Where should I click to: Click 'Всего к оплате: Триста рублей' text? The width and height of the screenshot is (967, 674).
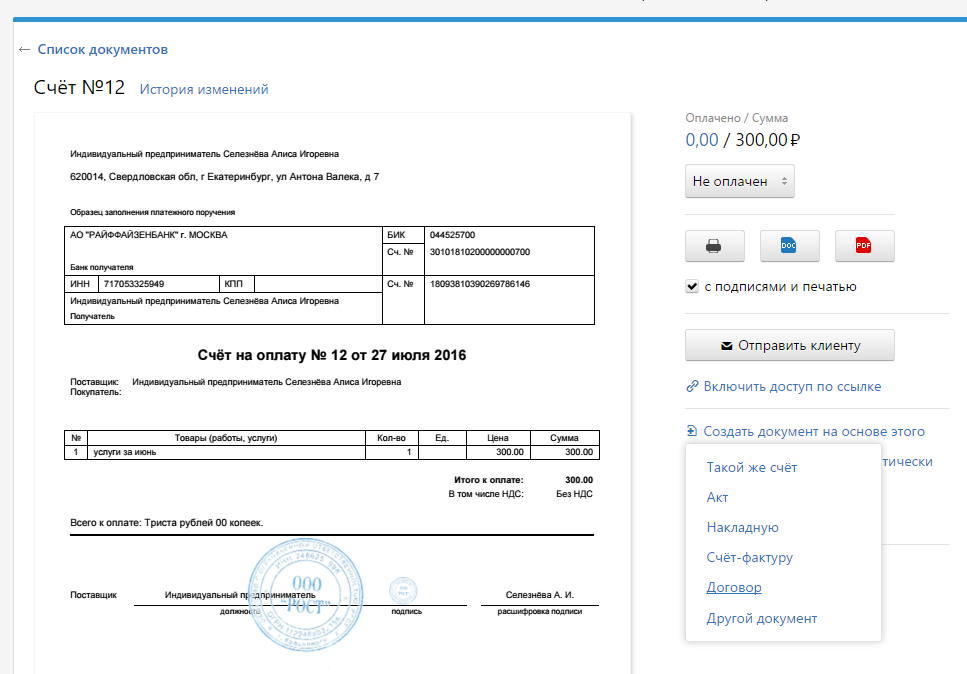[167, 523]
